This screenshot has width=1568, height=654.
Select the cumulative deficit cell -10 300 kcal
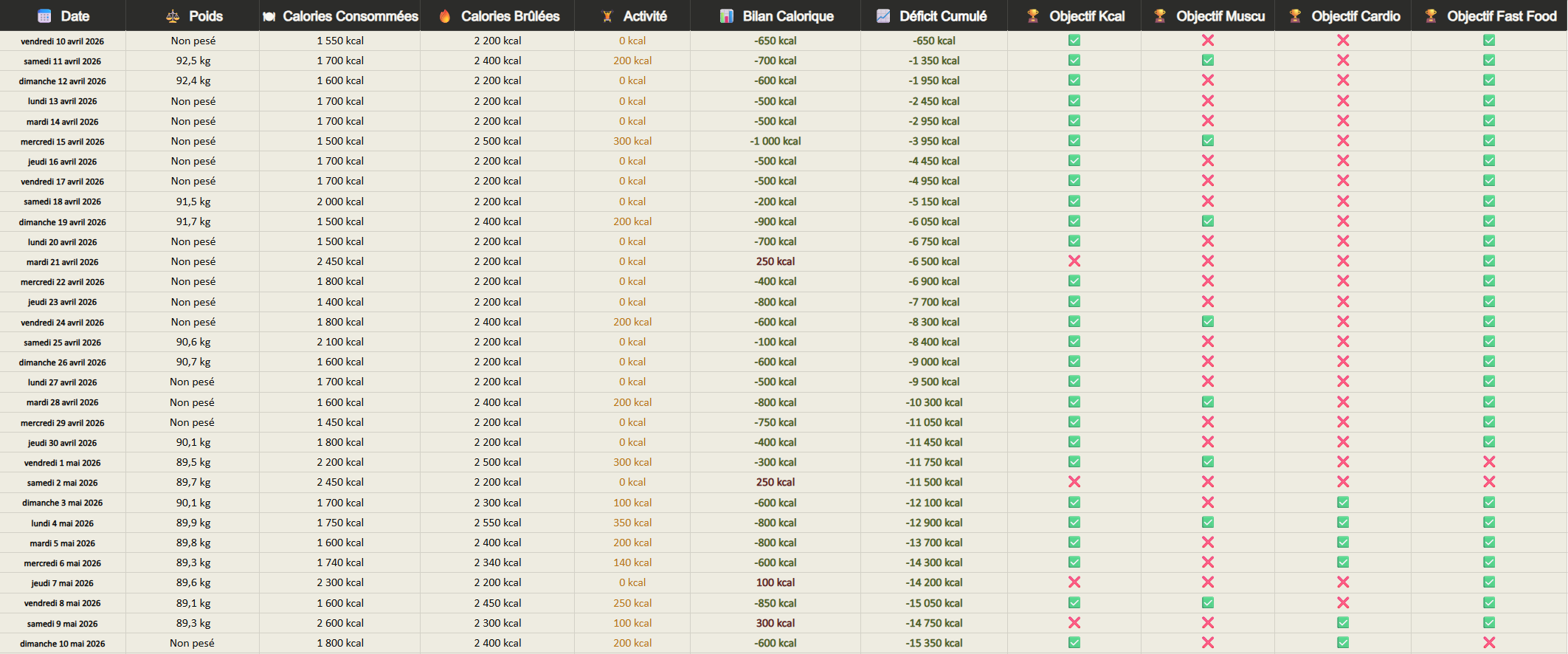coord(934,402)
